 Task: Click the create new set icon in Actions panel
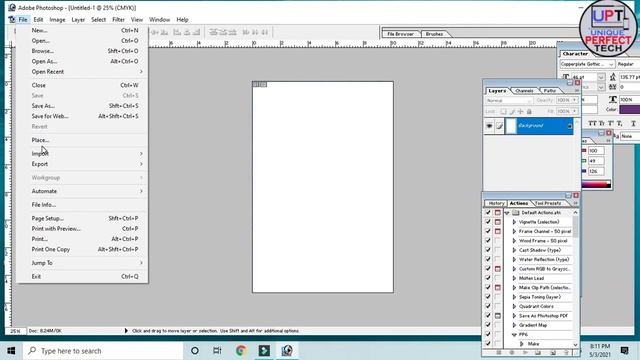point(538,352)
